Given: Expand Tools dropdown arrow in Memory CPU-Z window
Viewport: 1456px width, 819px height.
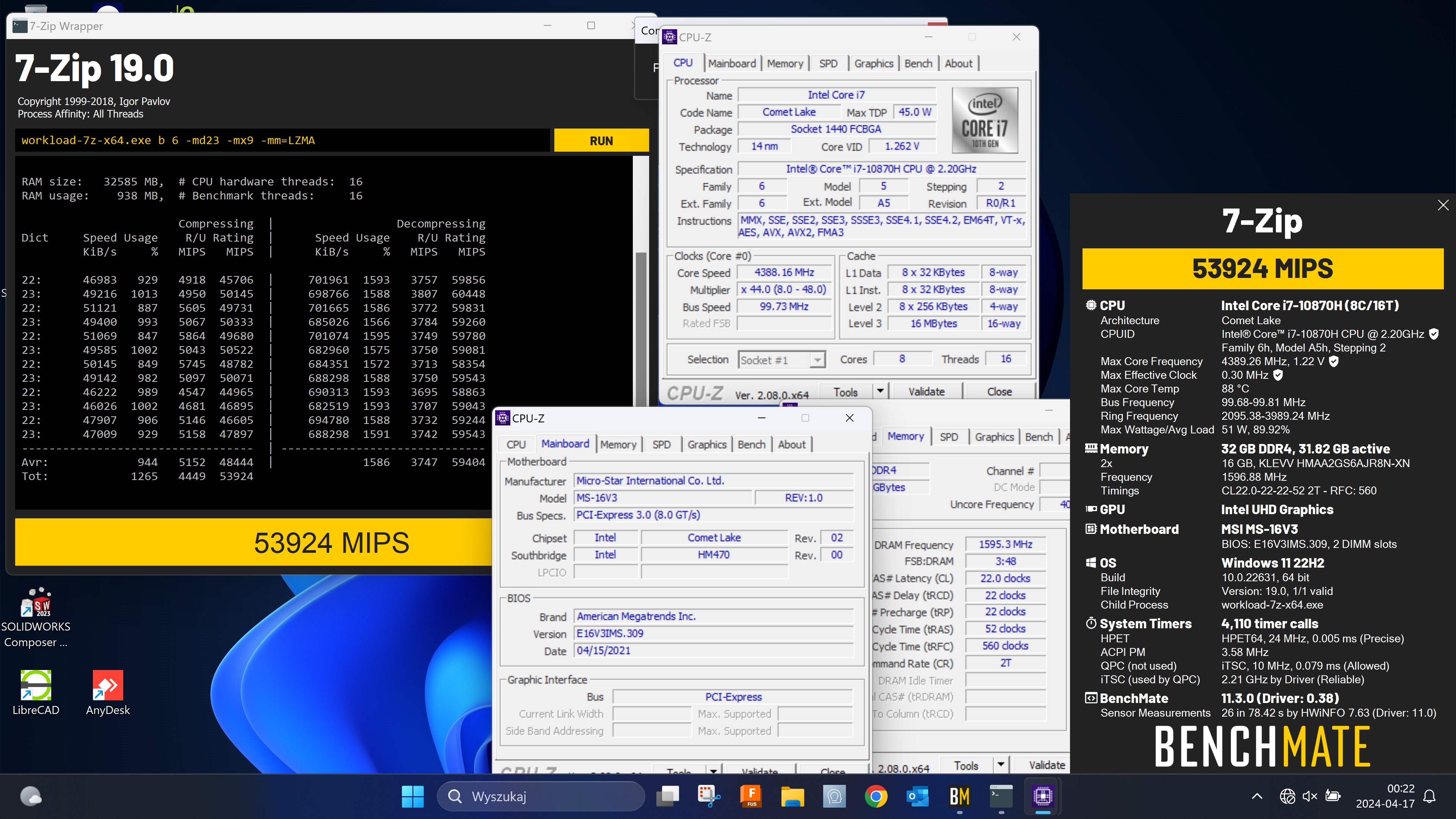Looking at the screenshot, I should click(x=1001, y=765).
